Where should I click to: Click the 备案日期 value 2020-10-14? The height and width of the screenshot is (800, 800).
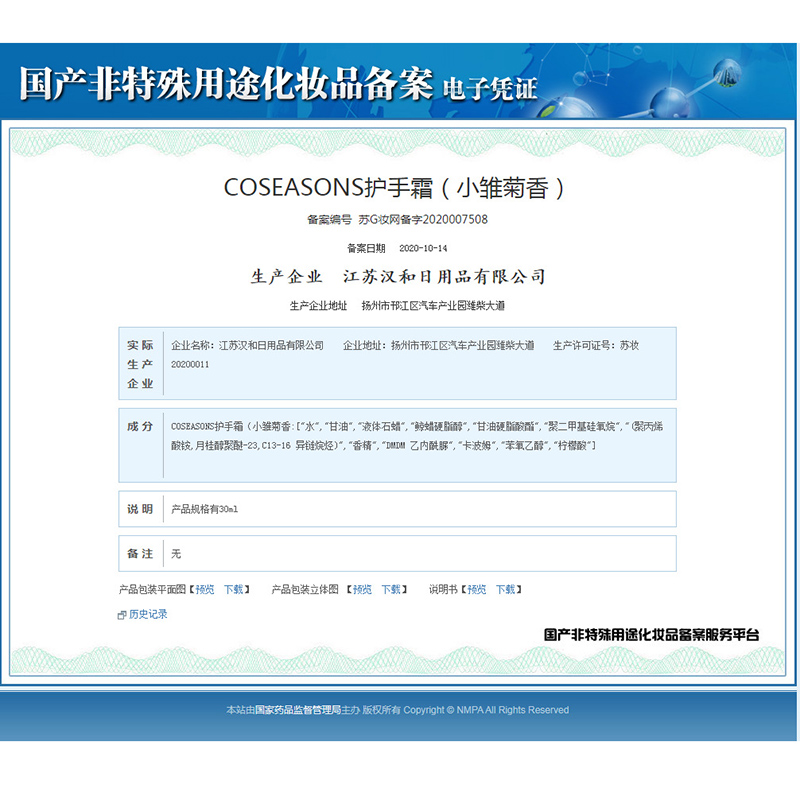pyautogui.click(x=423, y=248)
